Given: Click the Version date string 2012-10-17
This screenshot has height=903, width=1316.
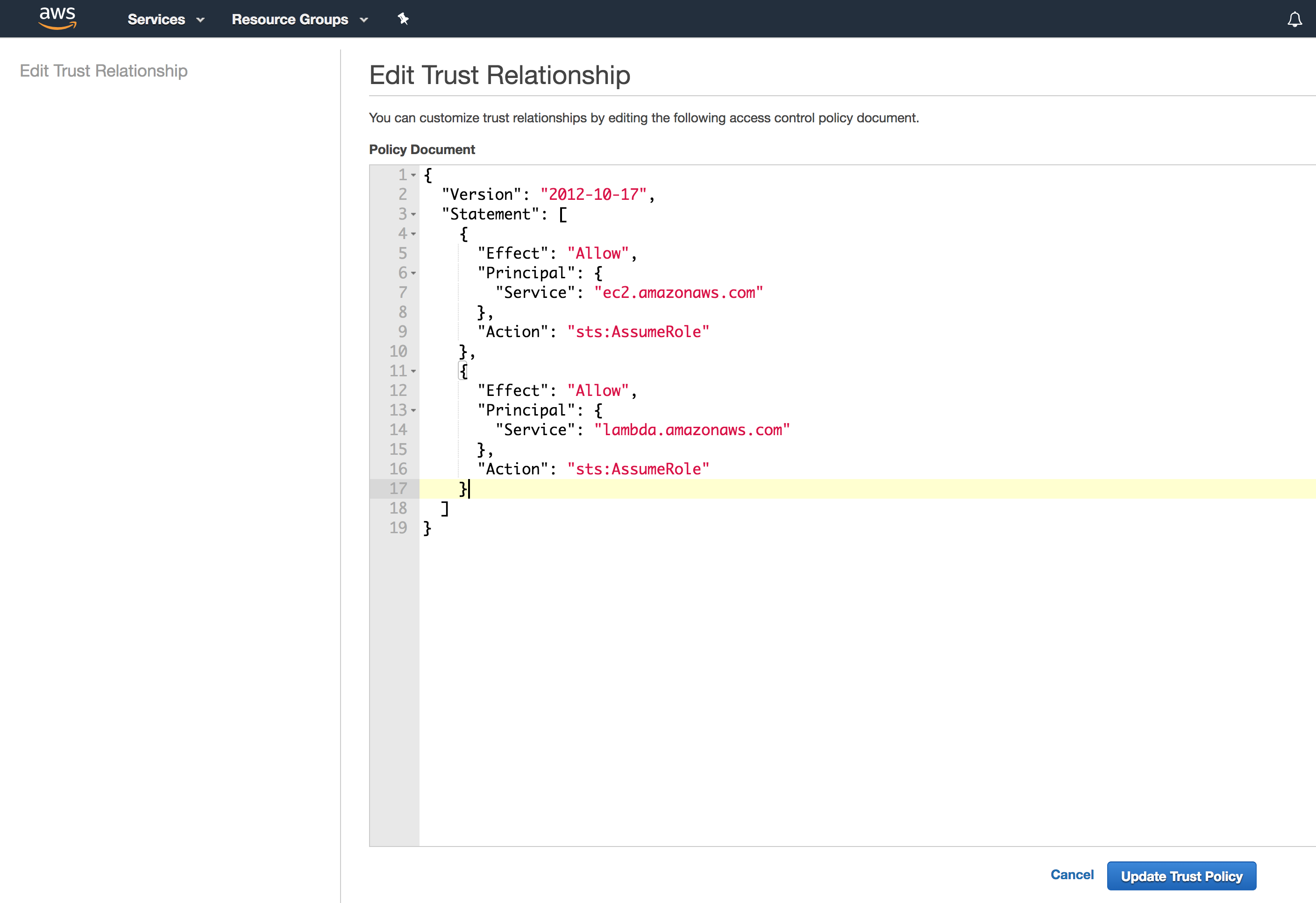Looking at the screenshot, I should tap(593, 195).
